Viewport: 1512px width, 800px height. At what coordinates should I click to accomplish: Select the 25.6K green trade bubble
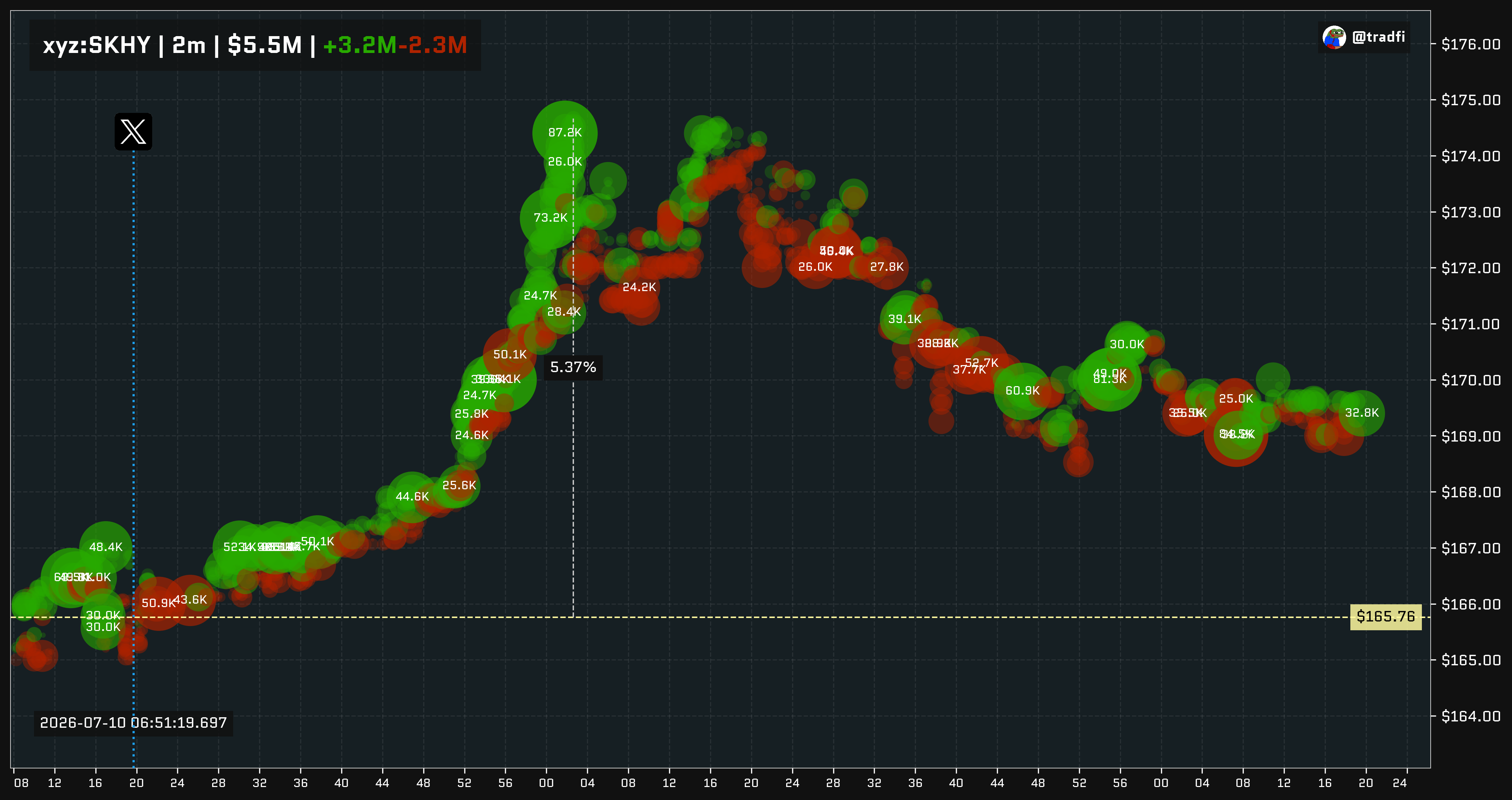pos(459,485)
